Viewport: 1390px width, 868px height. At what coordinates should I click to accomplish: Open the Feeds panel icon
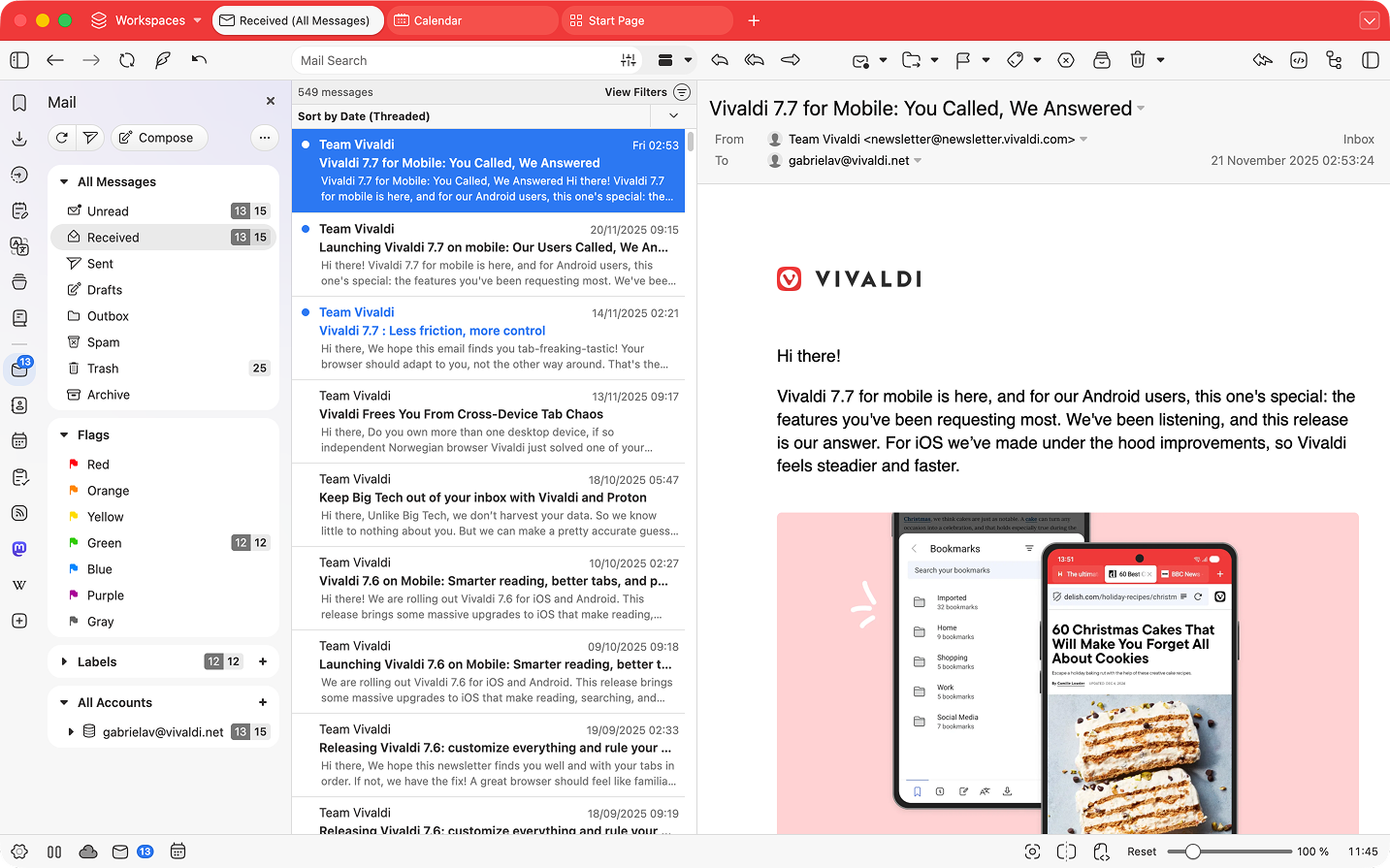19,513
